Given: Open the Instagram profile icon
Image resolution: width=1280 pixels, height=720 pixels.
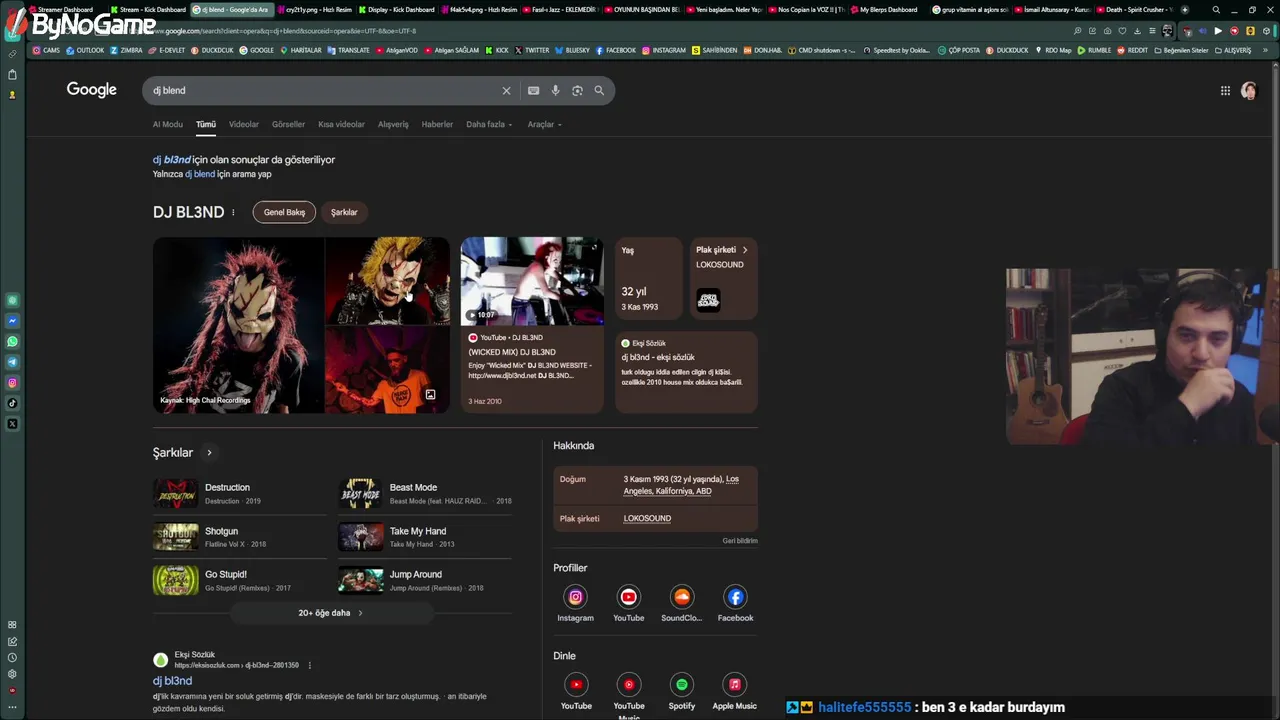Looking at the screenshot, I should coord(575,597).
